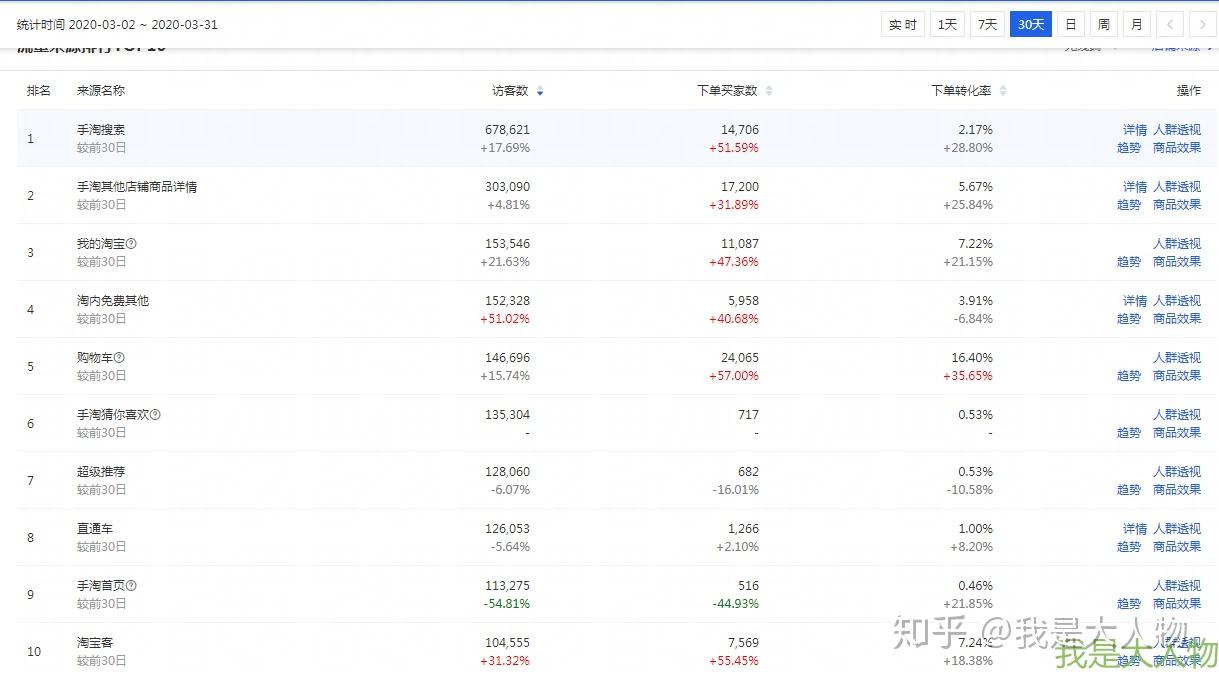Click 超级推荐 source name
Viewport: 1219px width, 681px height.
pos(101,472)
